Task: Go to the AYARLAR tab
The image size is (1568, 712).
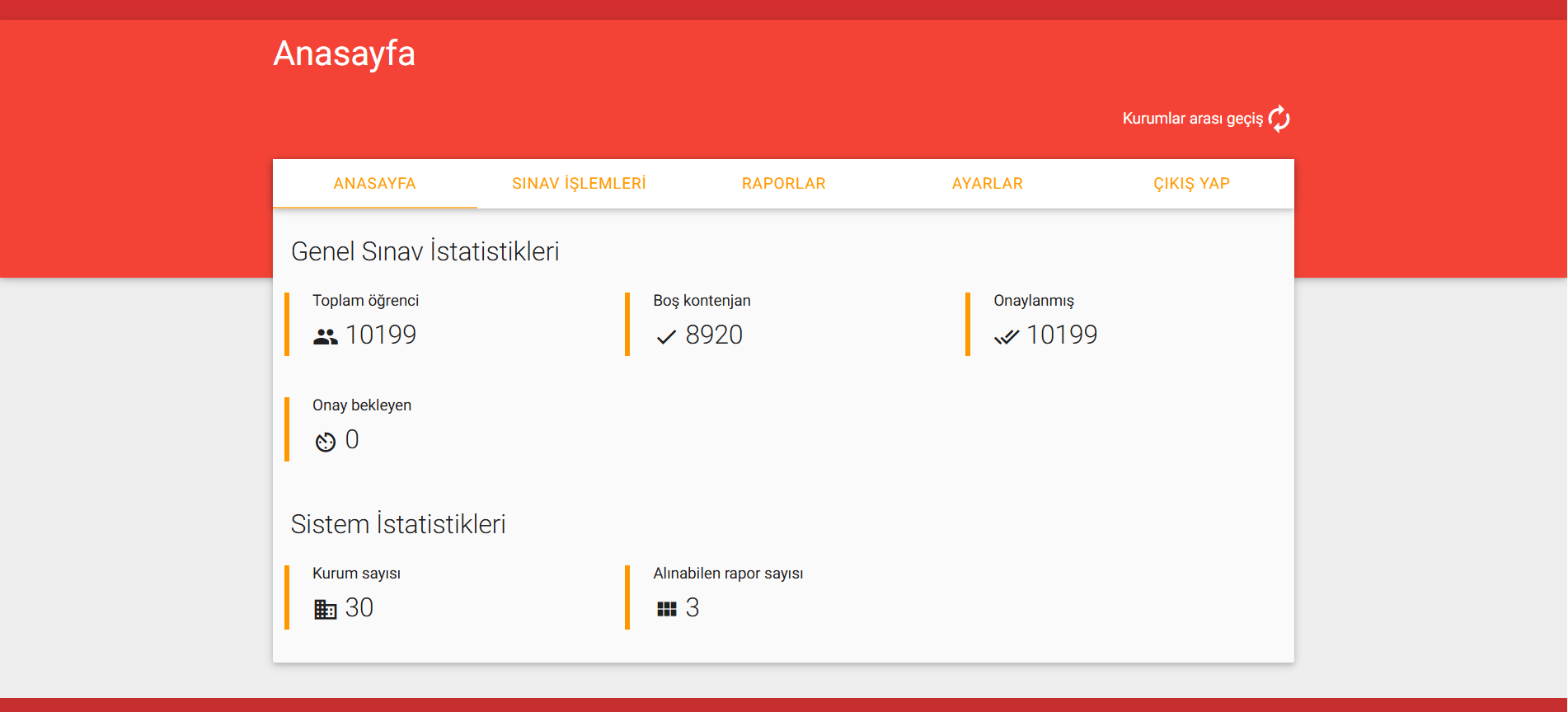Action: pyautogui.click(x=987, y=184)
